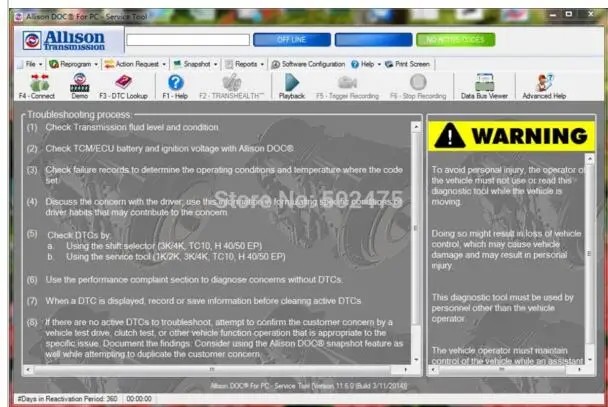This screenshot has height=407, width=608.
Task: Click the troubleshooting vertical scrollbar thumb
Action: 416,228
